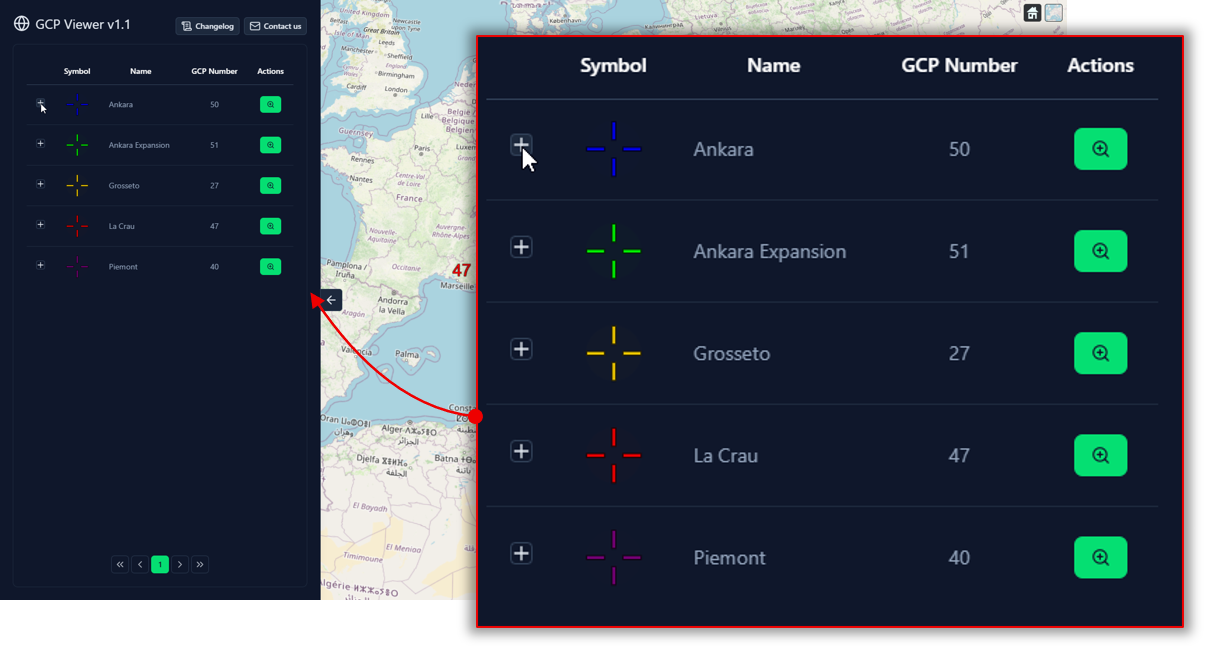Click the GCP Viewer globe logo

point(21,24)
